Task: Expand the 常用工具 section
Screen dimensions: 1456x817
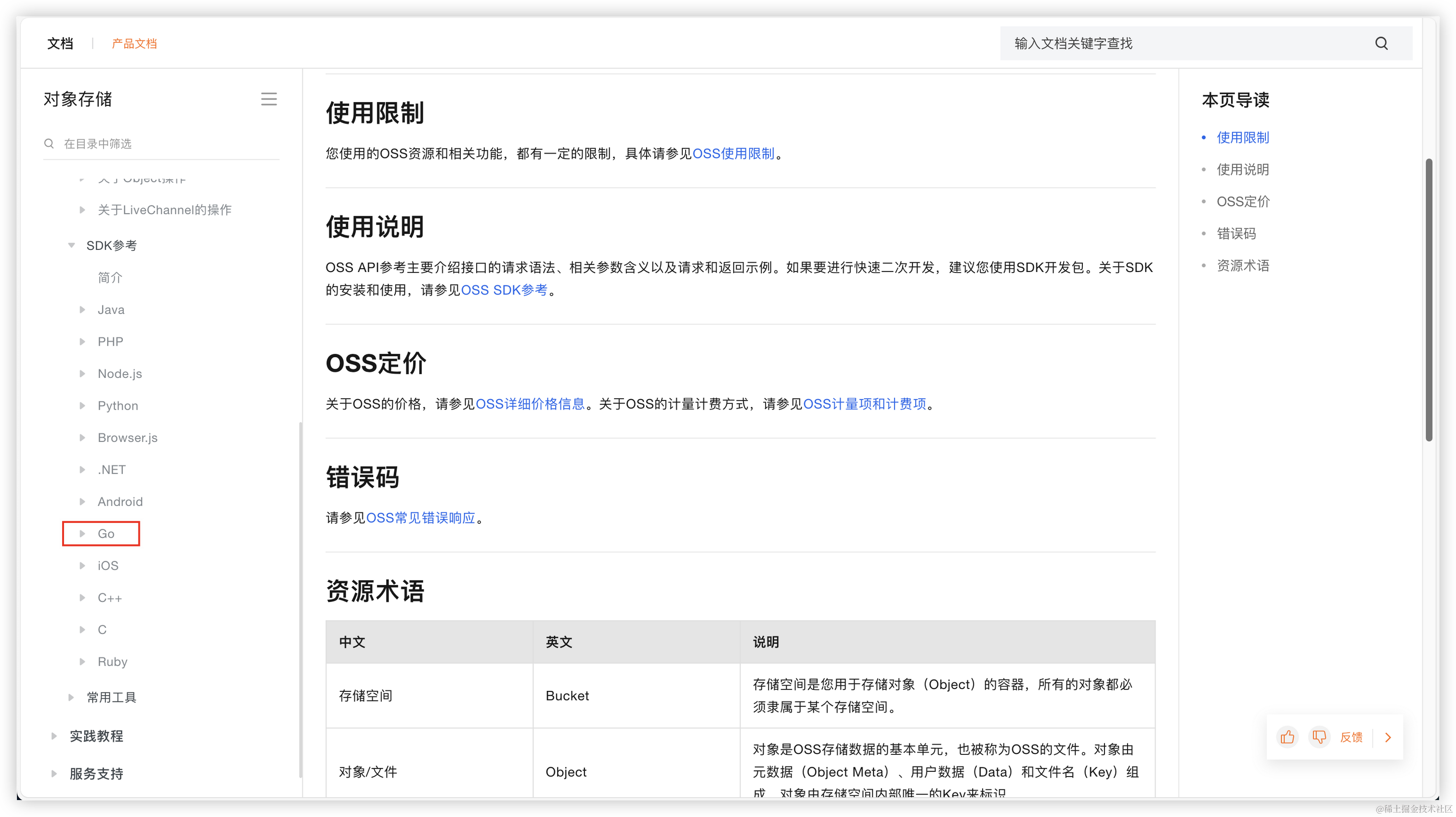Action: [71, 697]
